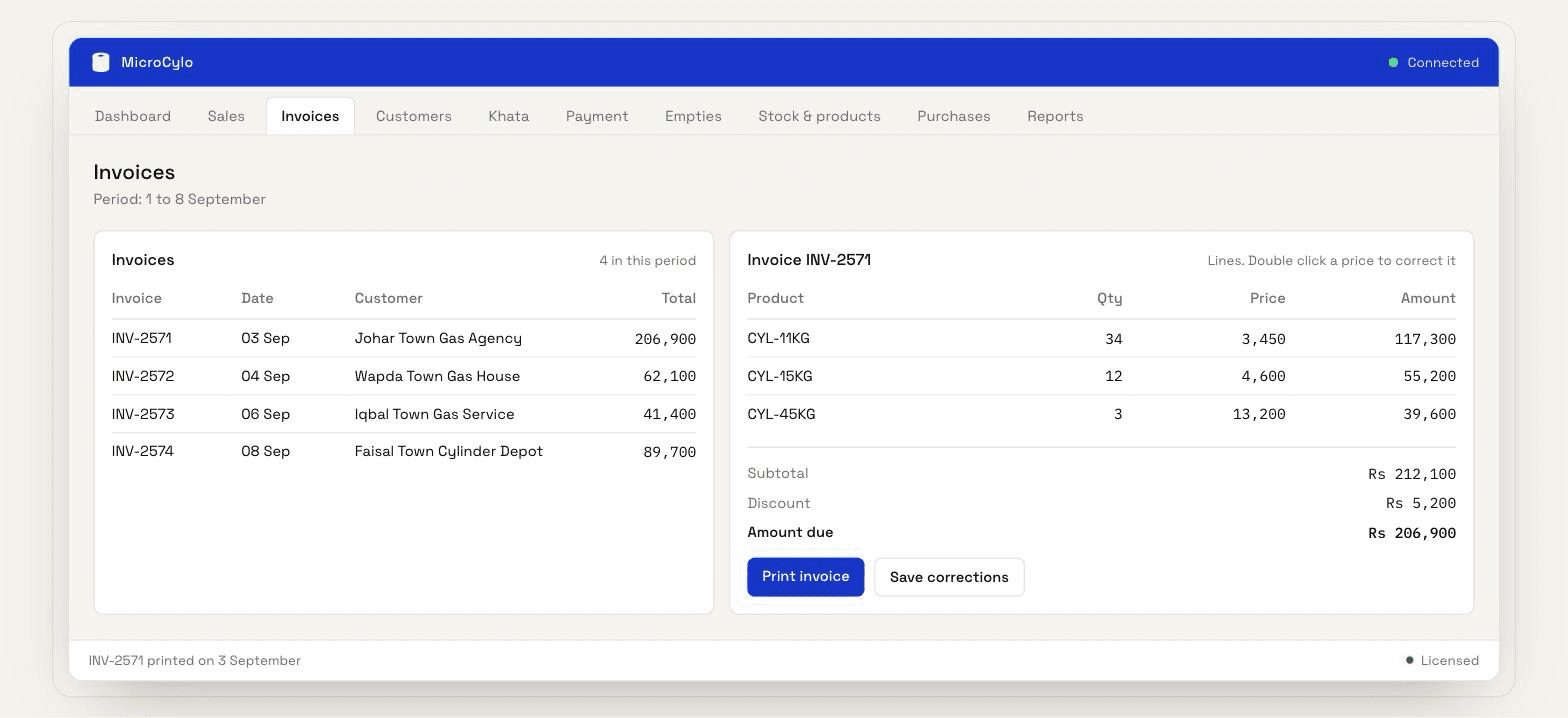
Task: Click the Total column header
Action: coord(678,298)
